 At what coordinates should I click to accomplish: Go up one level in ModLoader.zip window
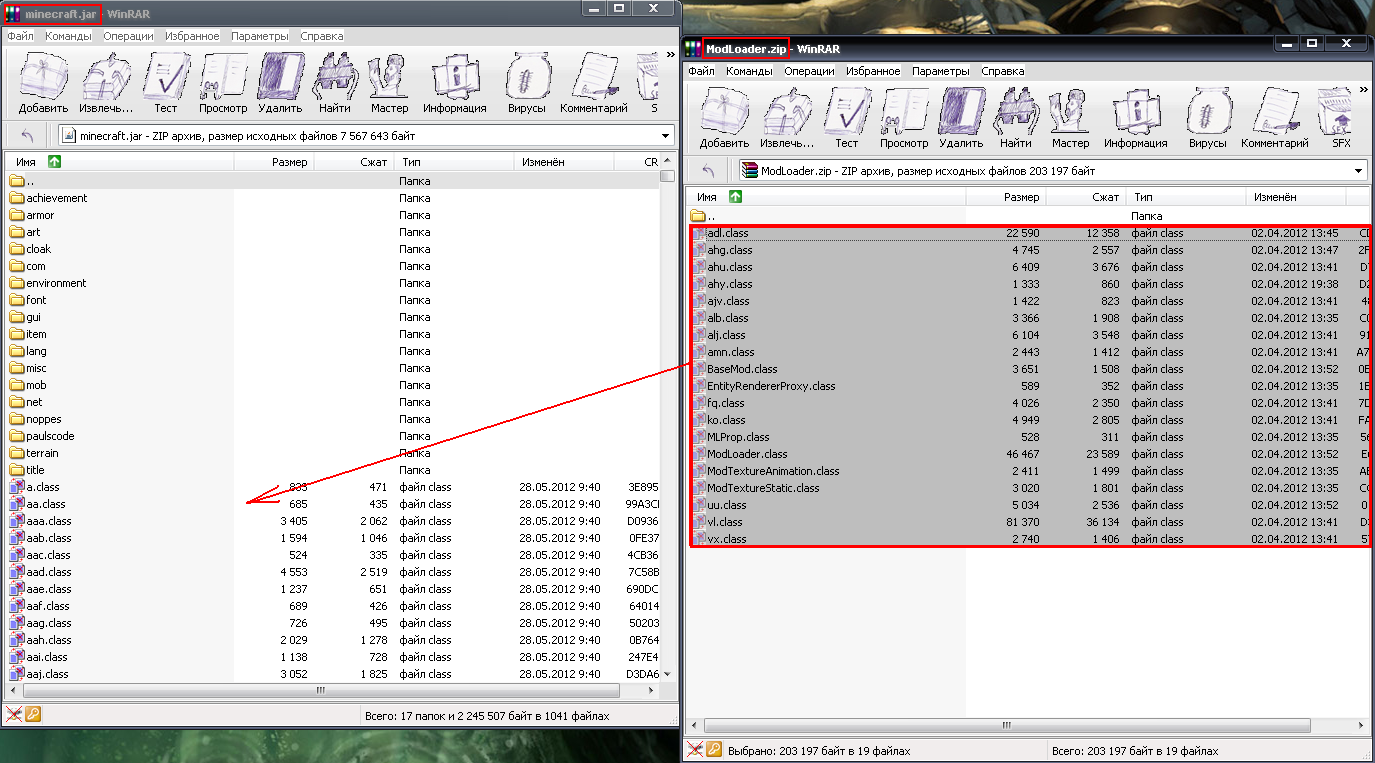point(708,171)
